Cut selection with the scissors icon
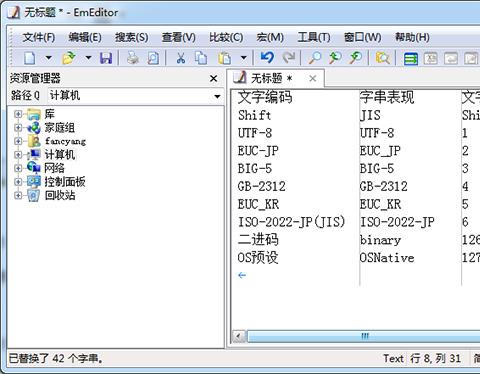 (x=181, y=58)
